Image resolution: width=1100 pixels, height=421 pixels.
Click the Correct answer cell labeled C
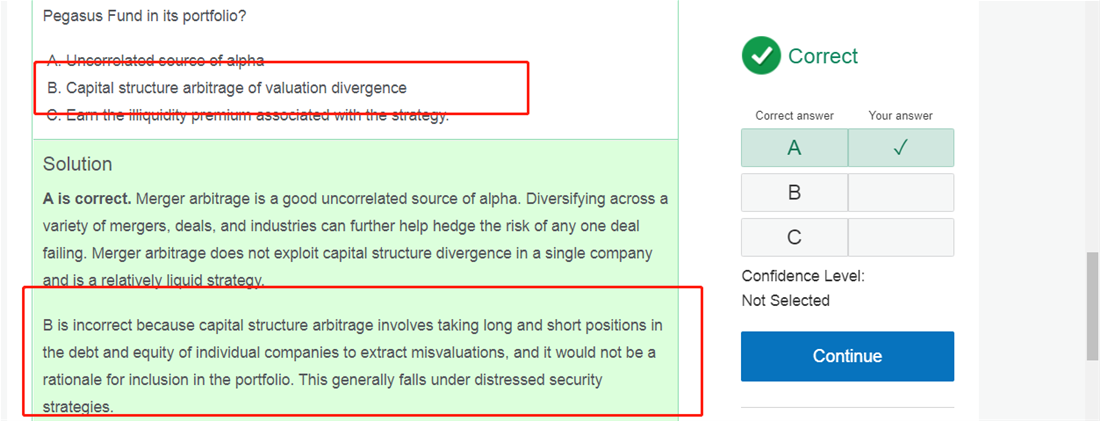pyautogui.click(x=794, y=238)
